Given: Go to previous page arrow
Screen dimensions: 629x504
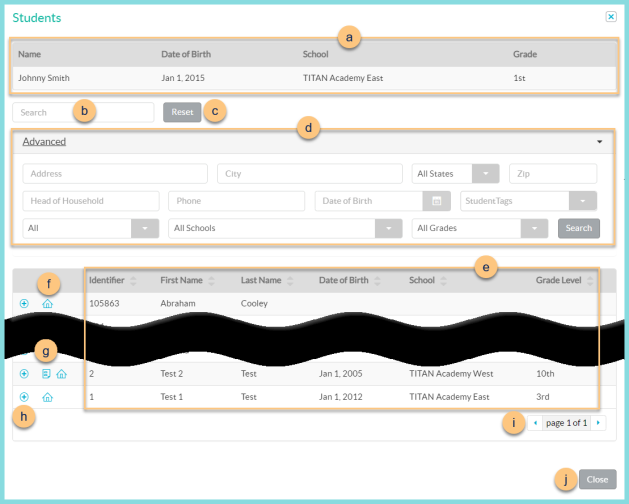Looking at the screenshot, I should point(535,423).
